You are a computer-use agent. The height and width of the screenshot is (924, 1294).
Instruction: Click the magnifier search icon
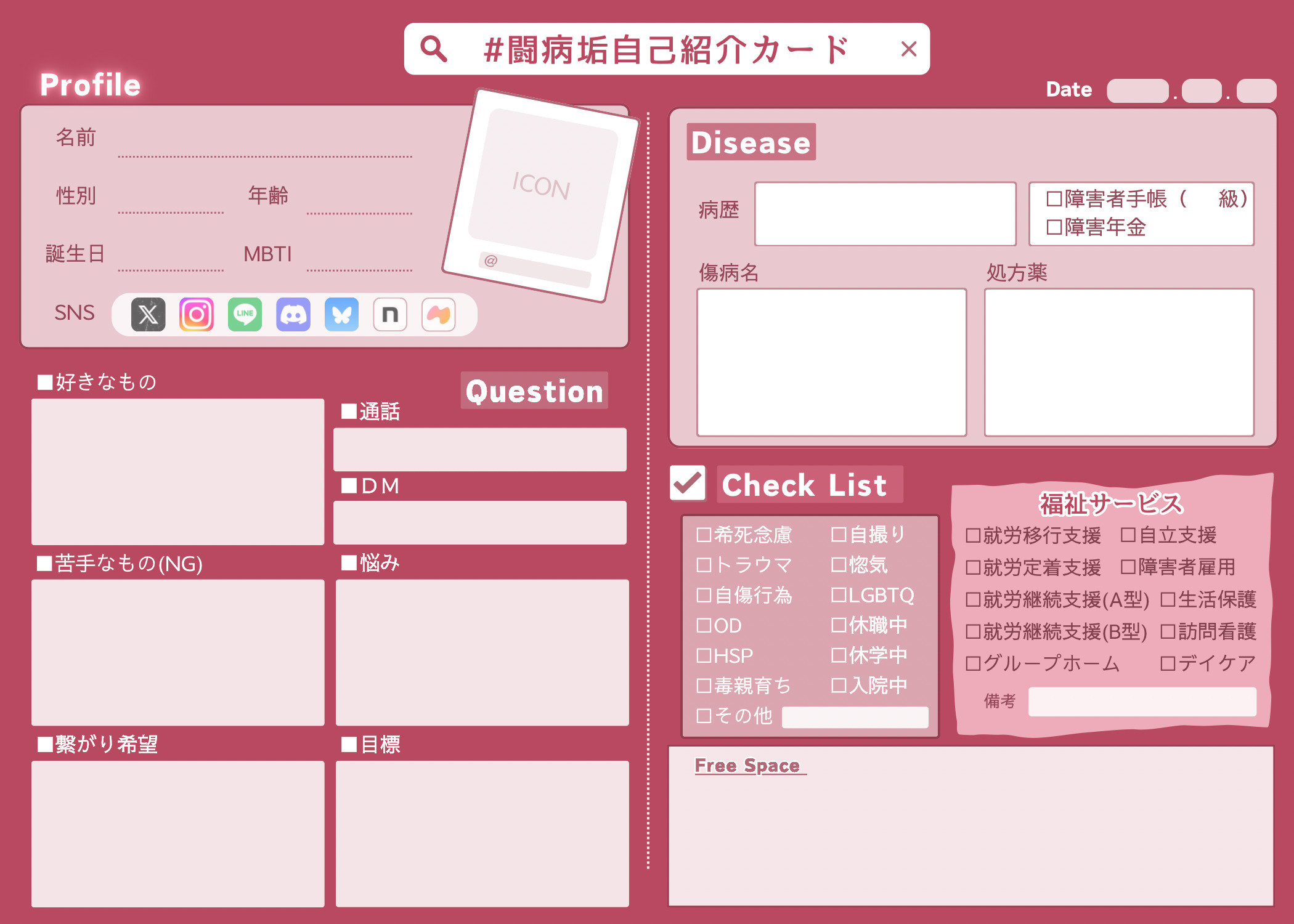pyautogui.click(x=433, y=49)
